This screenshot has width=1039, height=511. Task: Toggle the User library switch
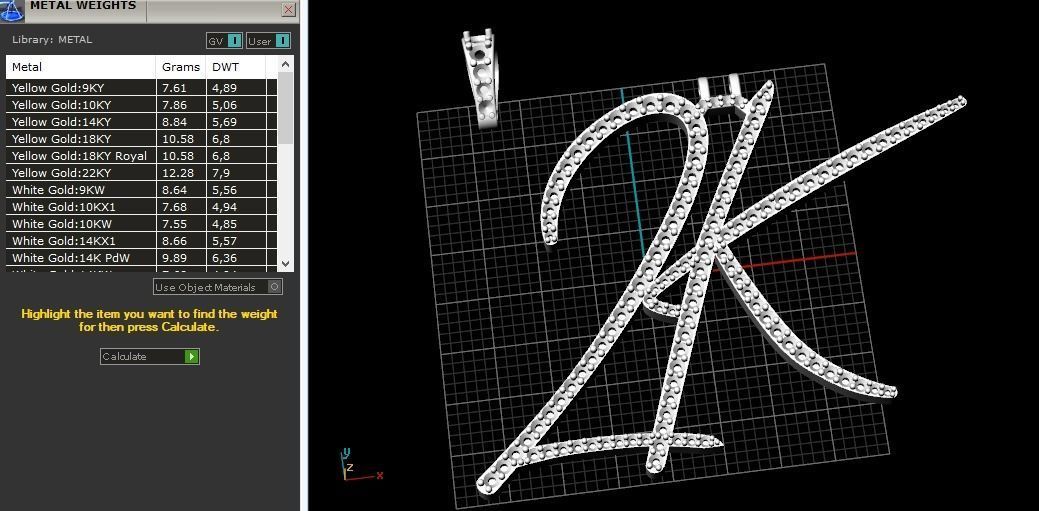tap(268, 41)
